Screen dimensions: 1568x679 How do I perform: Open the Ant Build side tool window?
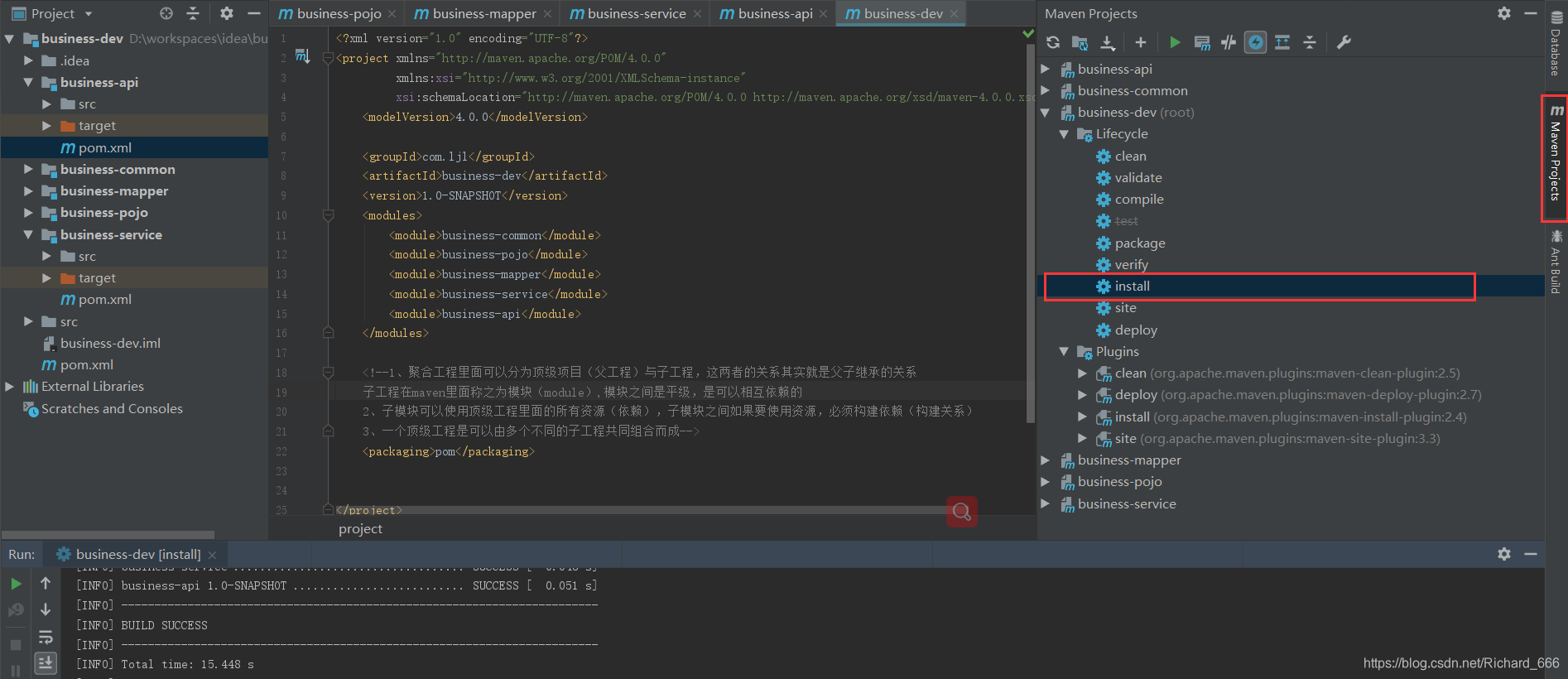tap(1556, 262)
